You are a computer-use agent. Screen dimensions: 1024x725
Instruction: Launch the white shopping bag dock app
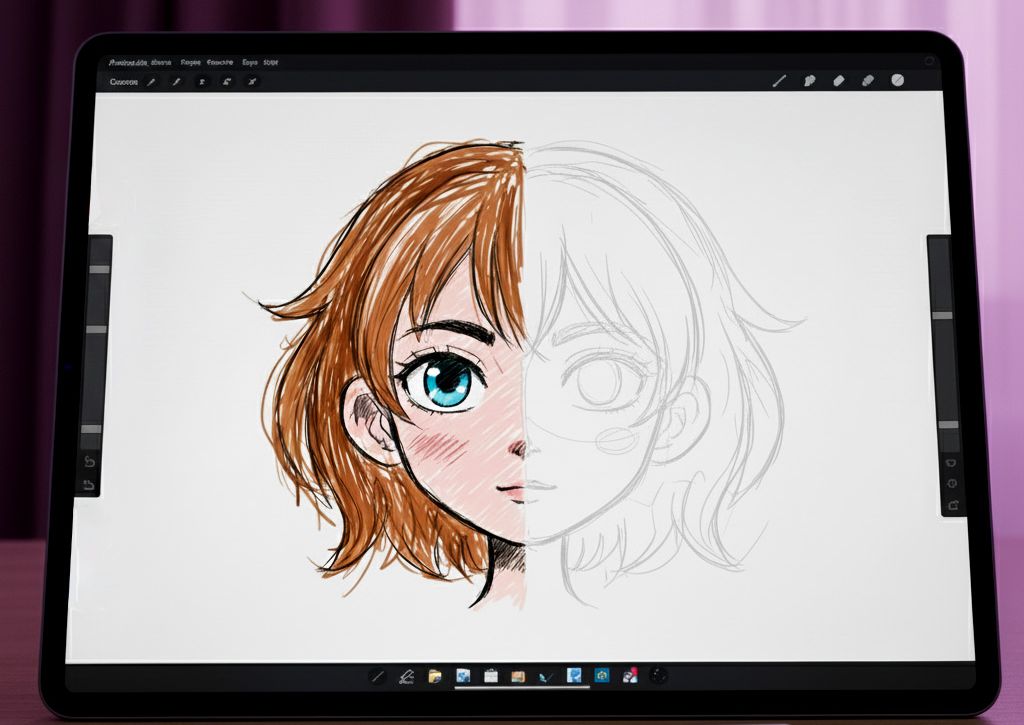coord(491,677)
